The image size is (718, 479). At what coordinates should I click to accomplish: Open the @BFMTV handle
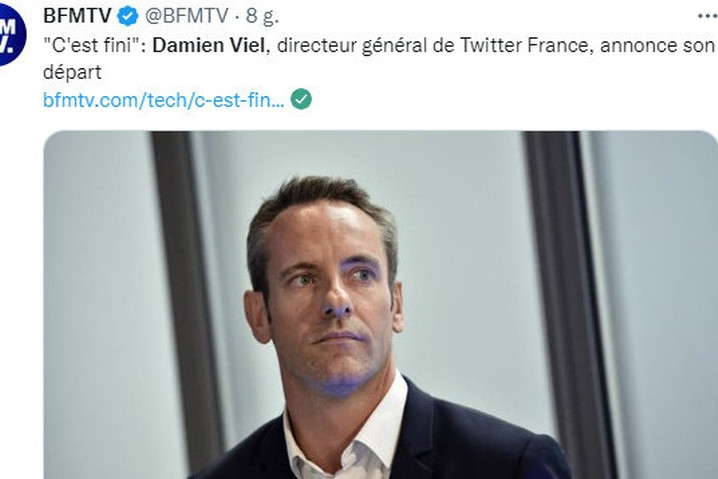coord(186,16)
